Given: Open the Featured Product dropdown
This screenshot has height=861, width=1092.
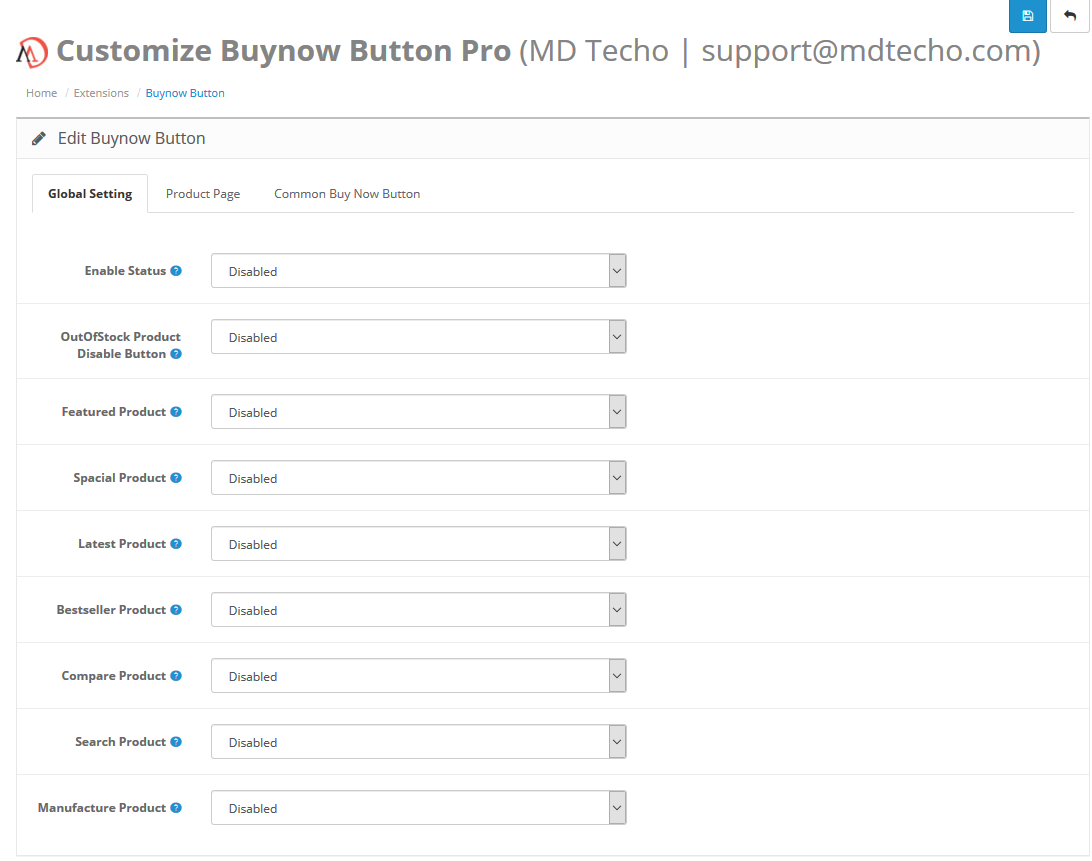Looking at the screenshot, I should [x=419, y=412].
